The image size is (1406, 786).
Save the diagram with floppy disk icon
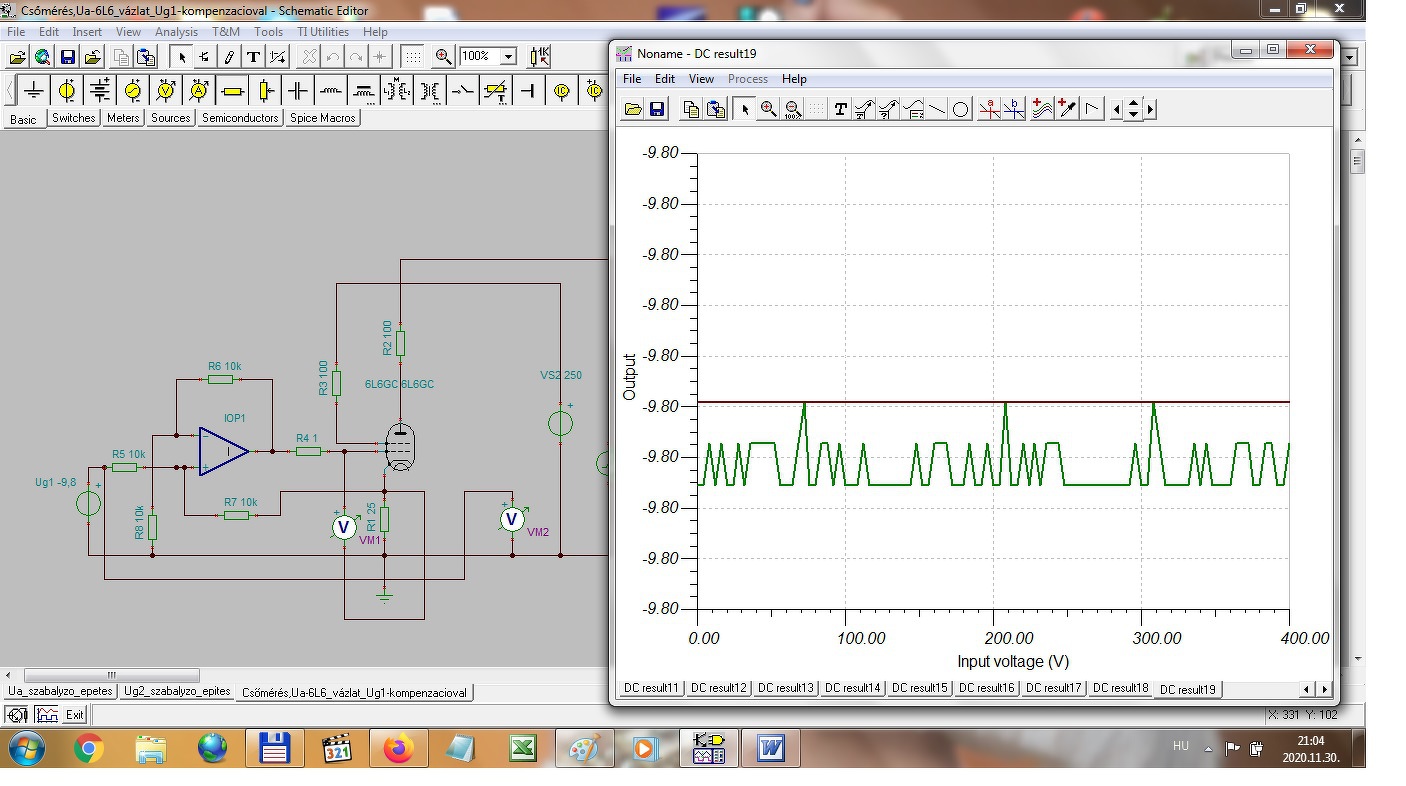click(657, 110)
